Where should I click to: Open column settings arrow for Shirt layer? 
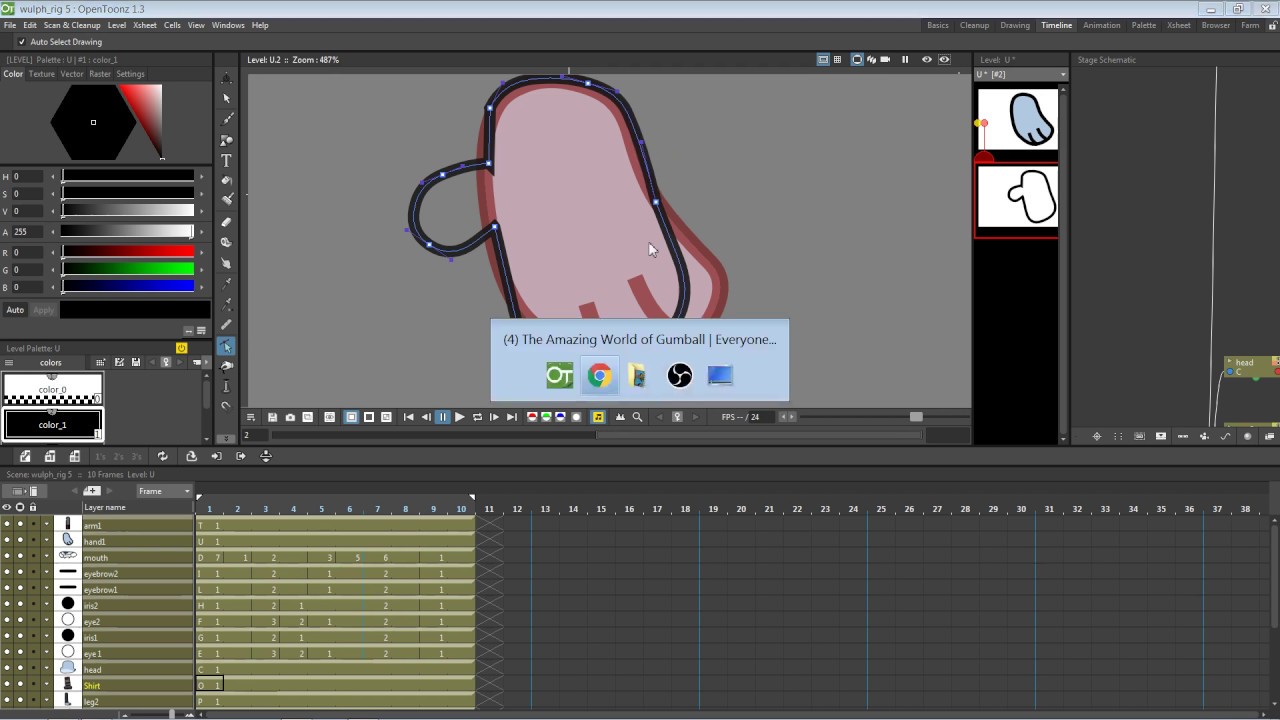pos(45,686)
